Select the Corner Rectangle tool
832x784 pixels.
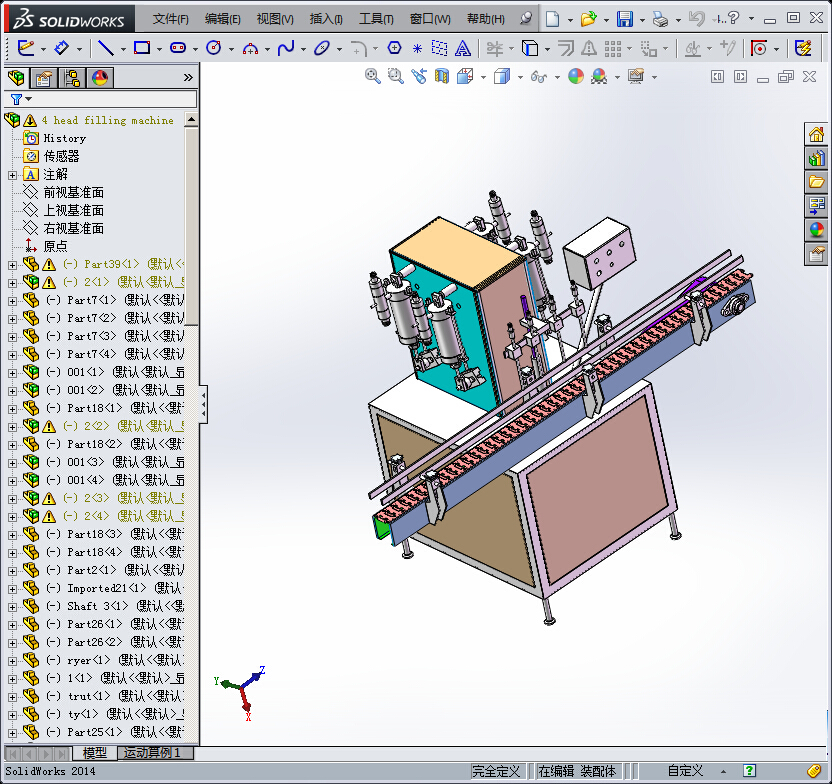pyautogui.click(x=142, y=48)
